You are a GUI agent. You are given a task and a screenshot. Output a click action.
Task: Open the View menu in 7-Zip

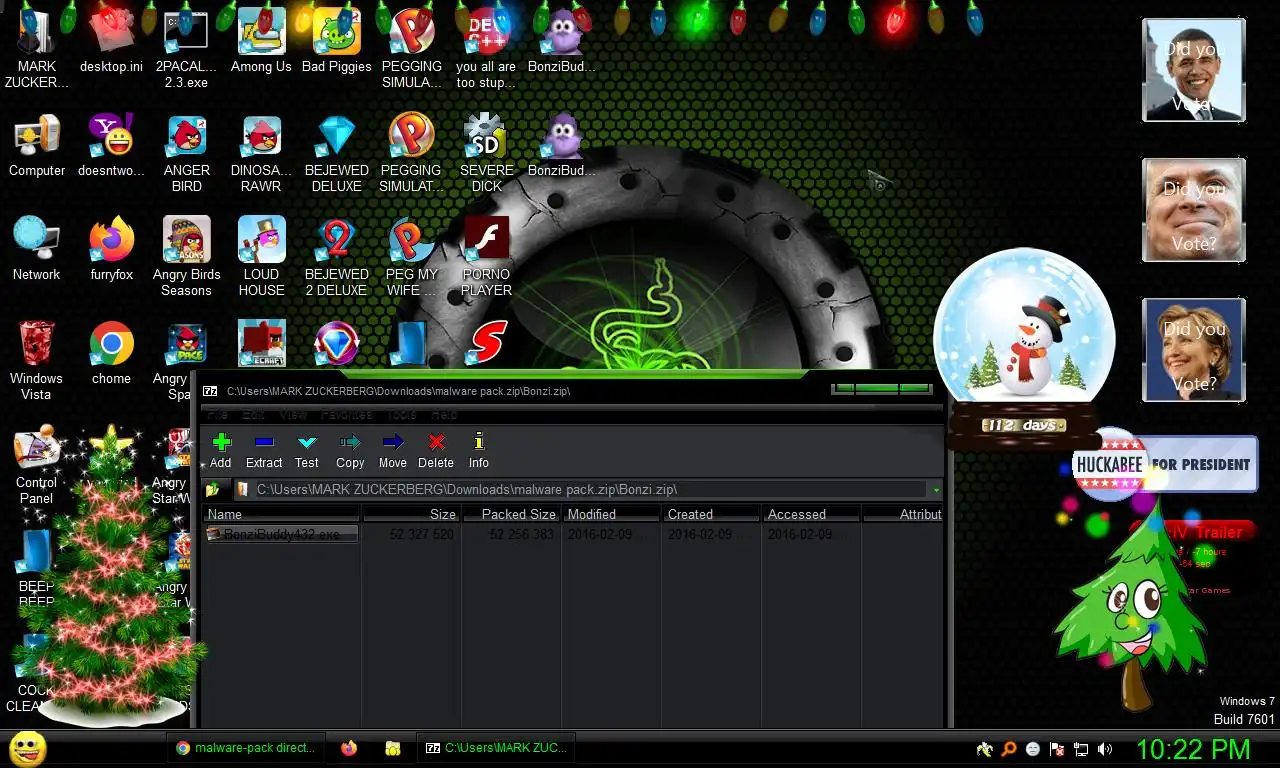coord(293,414)
